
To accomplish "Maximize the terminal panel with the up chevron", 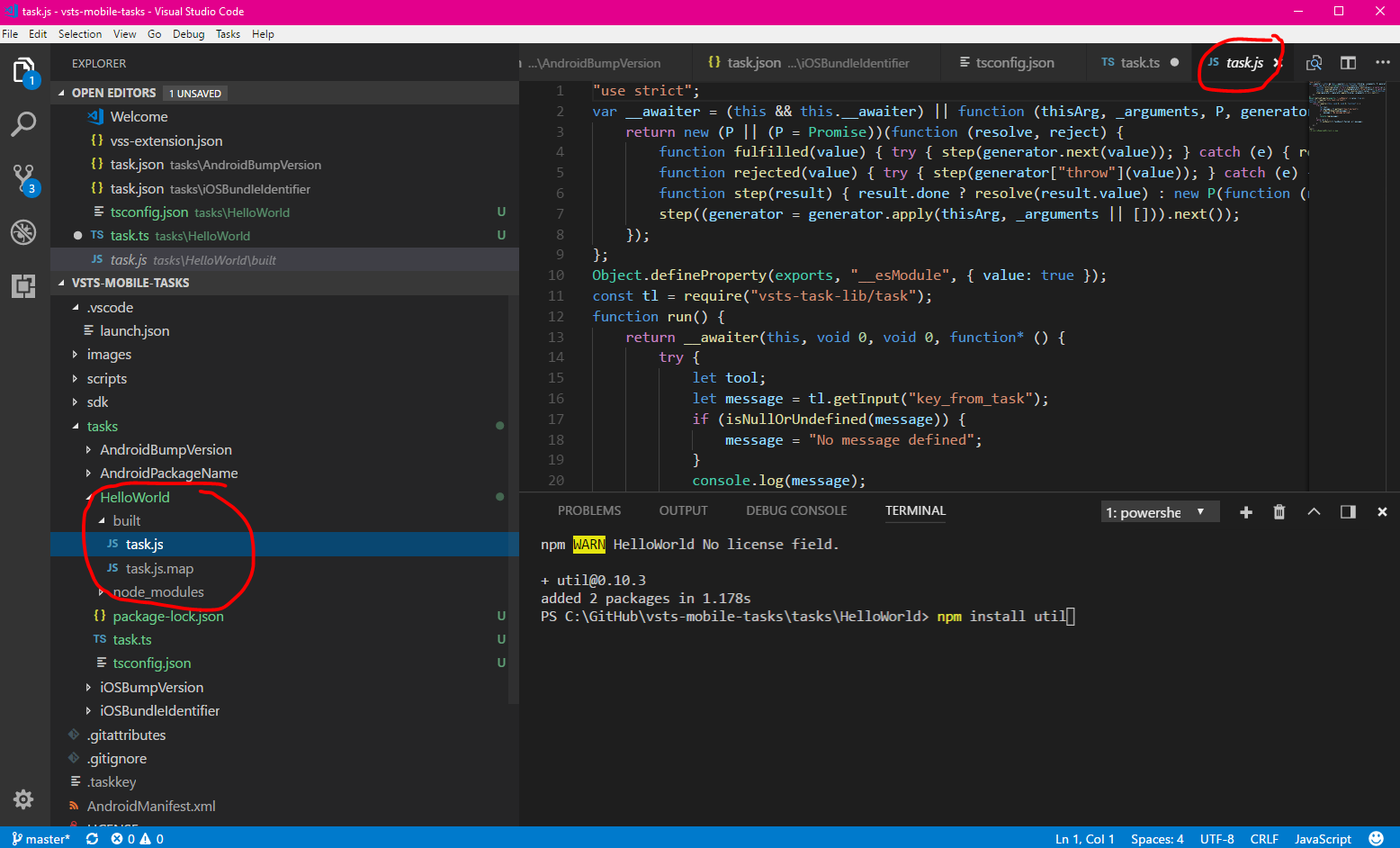I will 1314,512.
